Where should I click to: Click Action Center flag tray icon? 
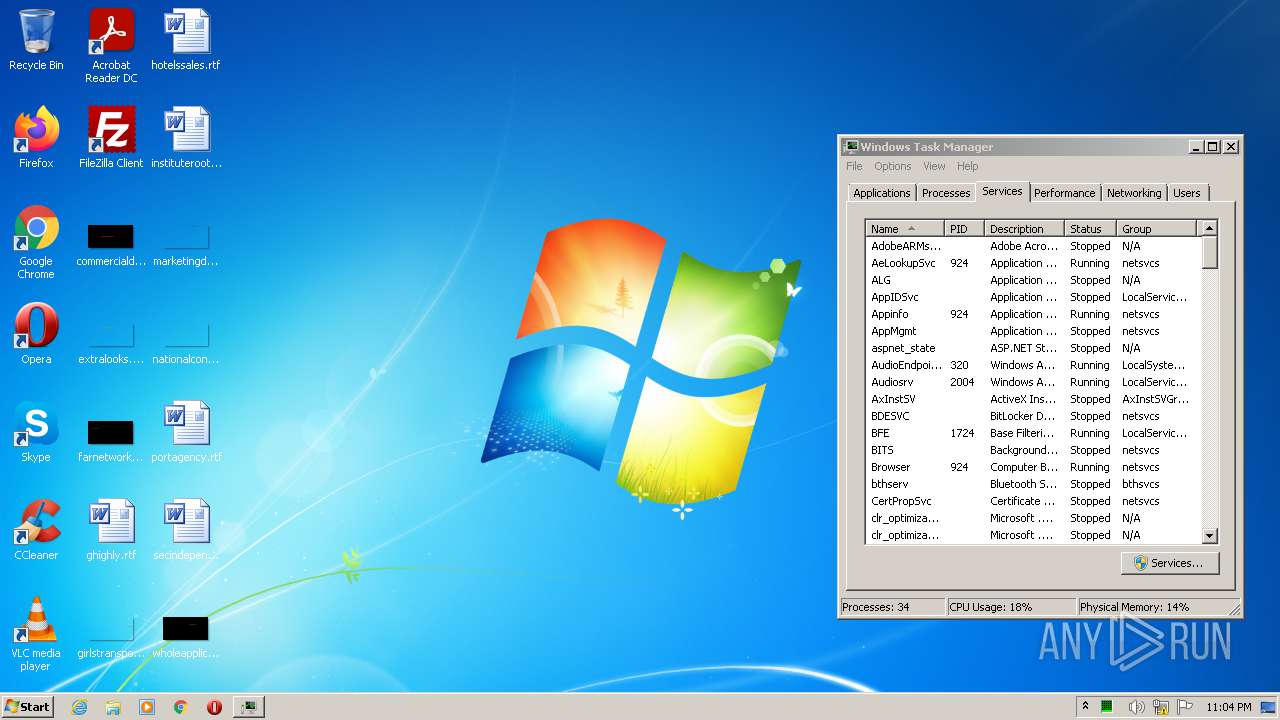pos(1185,707)
